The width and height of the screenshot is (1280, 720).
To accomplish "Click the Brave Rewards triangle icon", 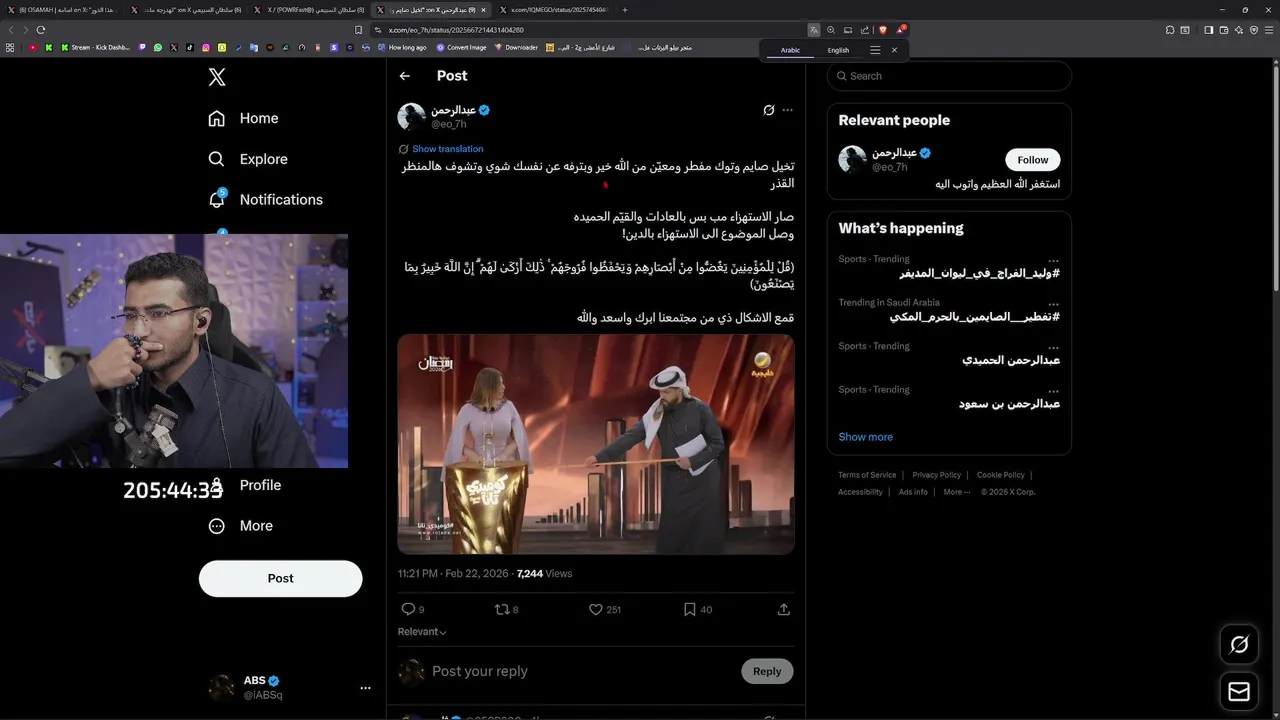I will point(900,30).
